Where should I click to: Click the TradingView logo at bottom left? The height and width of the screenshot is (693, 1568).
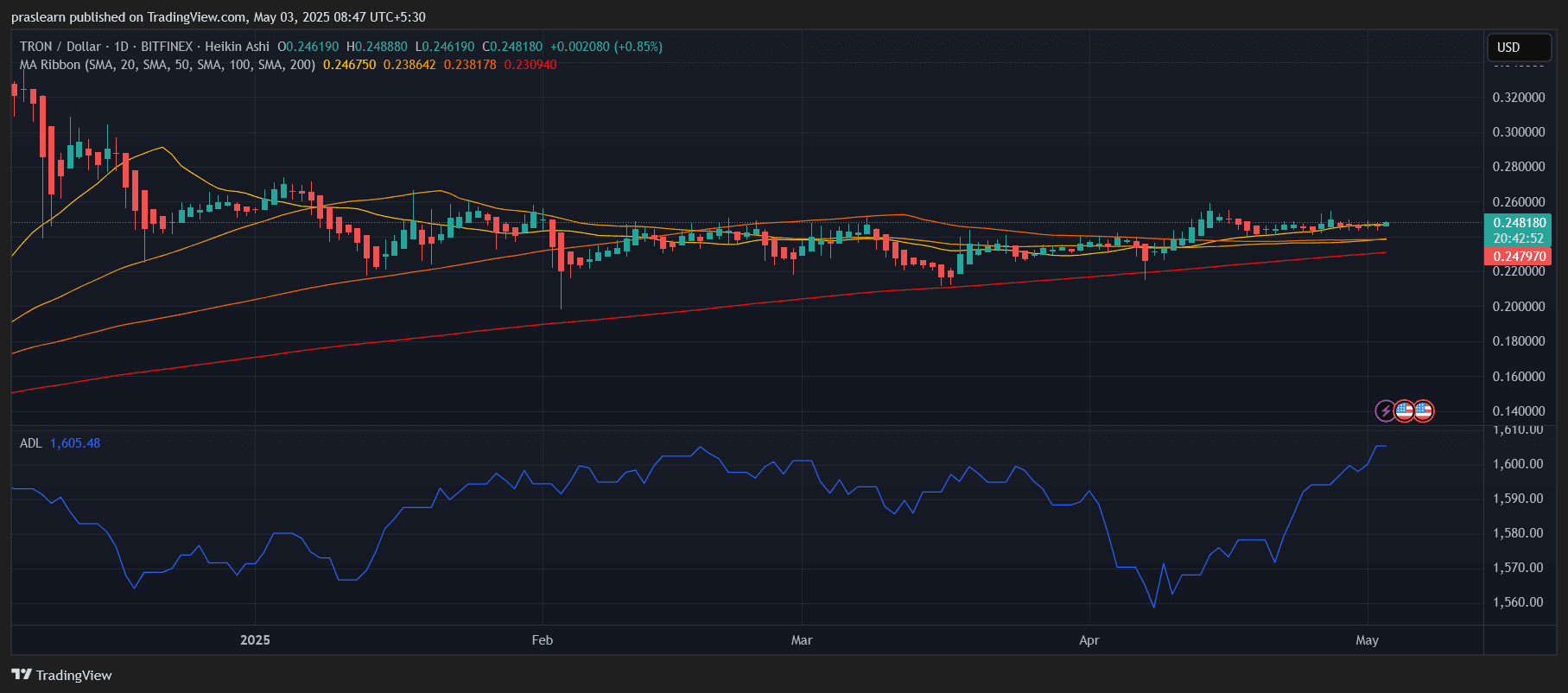point(61,675)
